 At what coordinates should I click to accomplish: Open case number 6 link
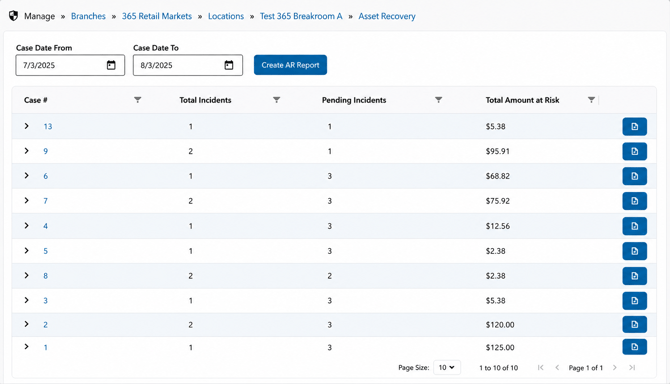point(45,176)
